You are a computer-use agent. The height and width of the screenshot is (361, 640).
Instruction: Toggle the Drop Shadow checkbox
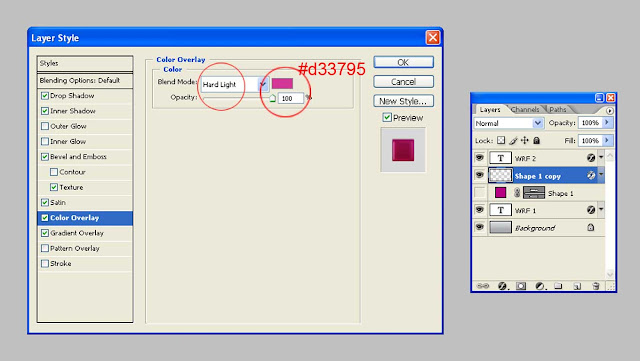(x=45, y=96)
